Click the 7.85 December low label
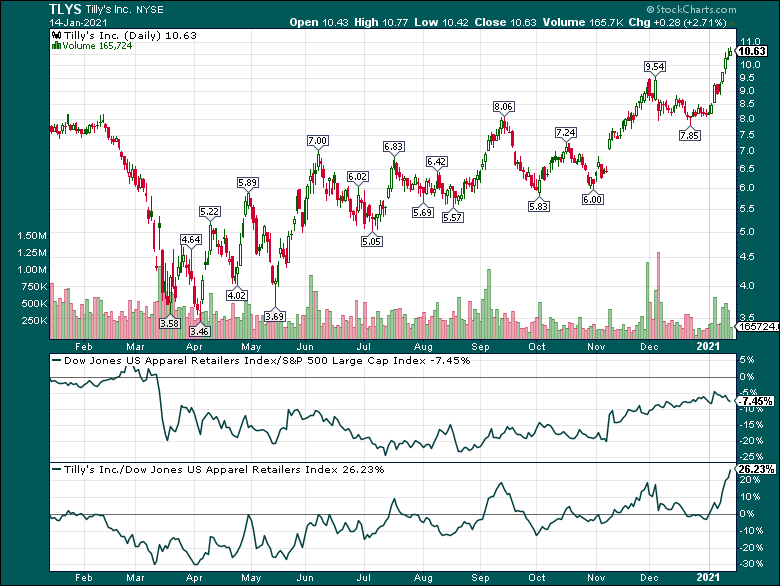The height and width of the screenshot is (586, 780). tap(690, 135)
